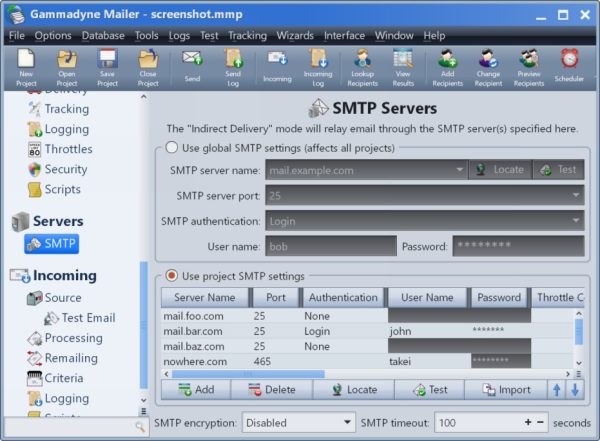Select Test Email in the sidebar tree
The image size is (600, 441).
click(87, 318)
